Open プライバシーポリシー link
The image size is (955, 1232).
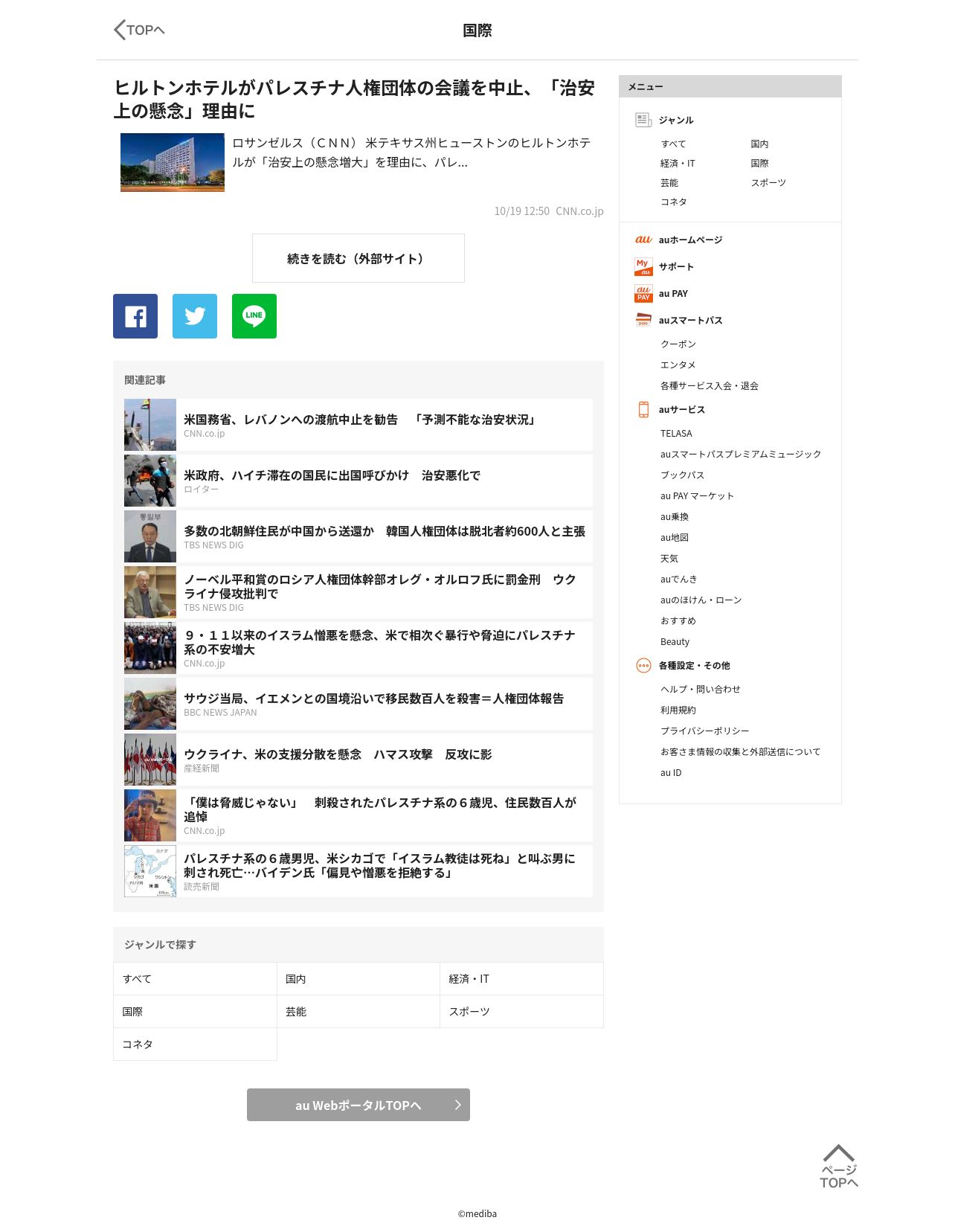(x=705, y=731)
